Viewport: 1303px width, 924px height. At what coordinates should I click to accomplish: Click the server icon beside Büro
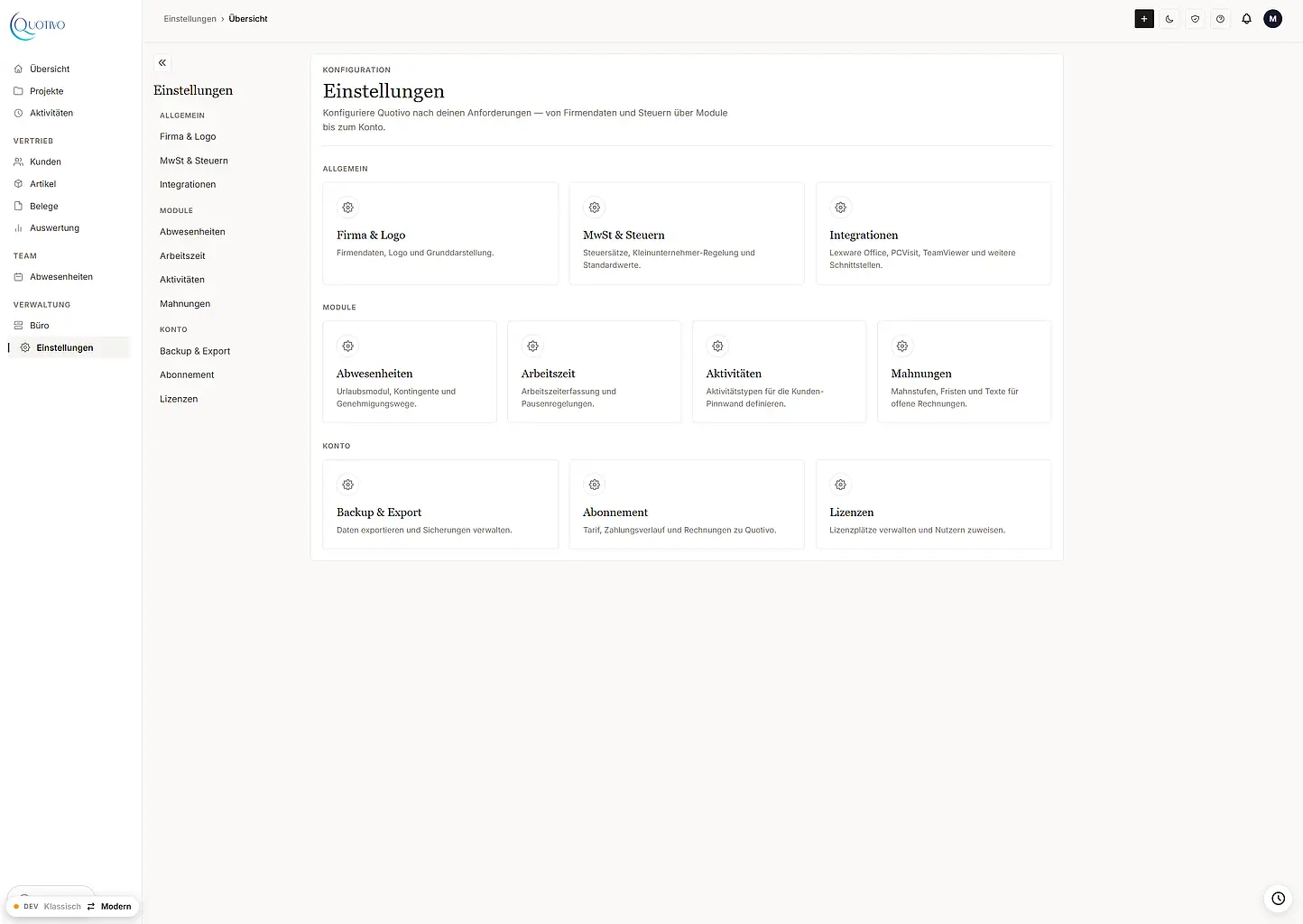click(18, 326)
